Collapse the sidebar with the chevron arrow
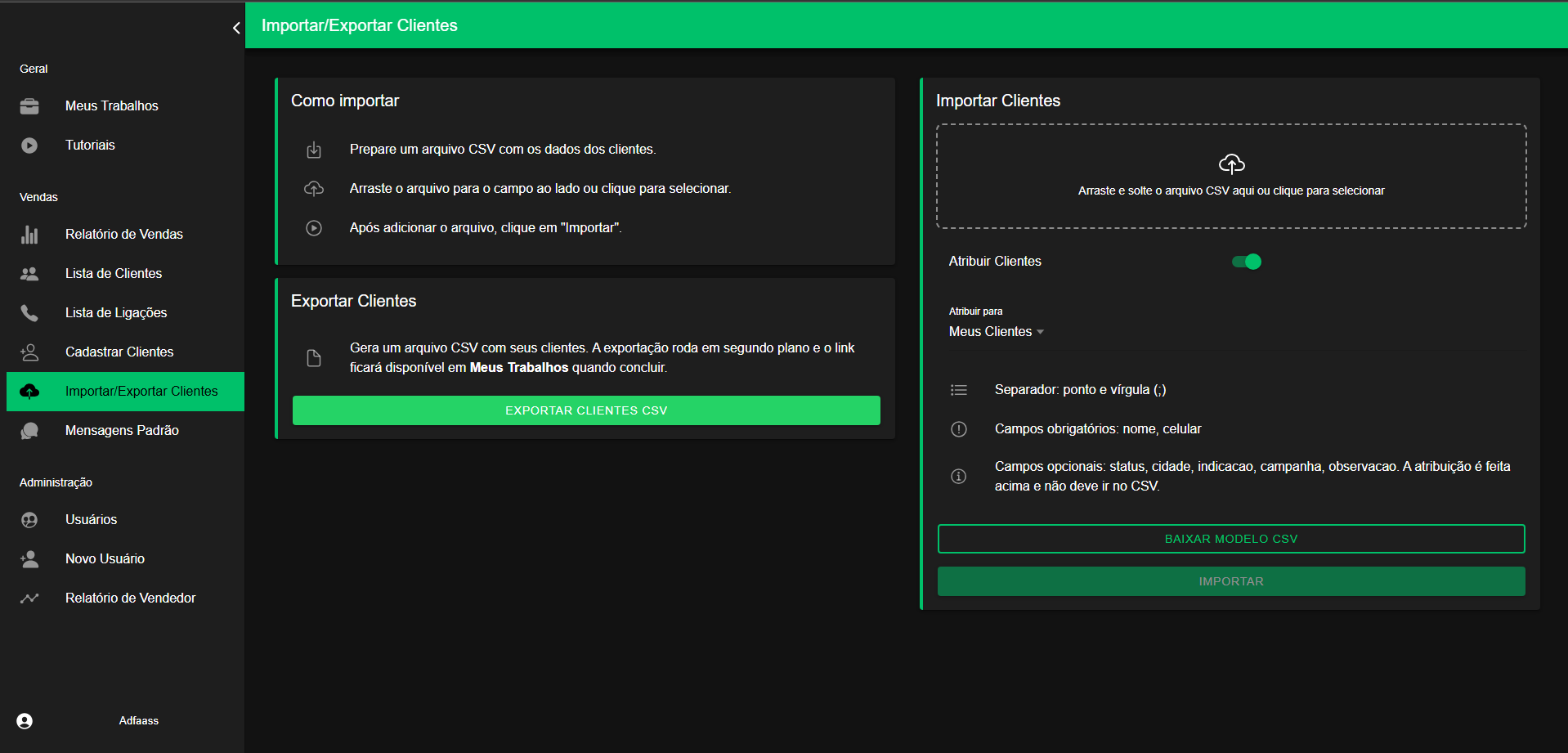 pyautogui.click(x=236, y=28)
